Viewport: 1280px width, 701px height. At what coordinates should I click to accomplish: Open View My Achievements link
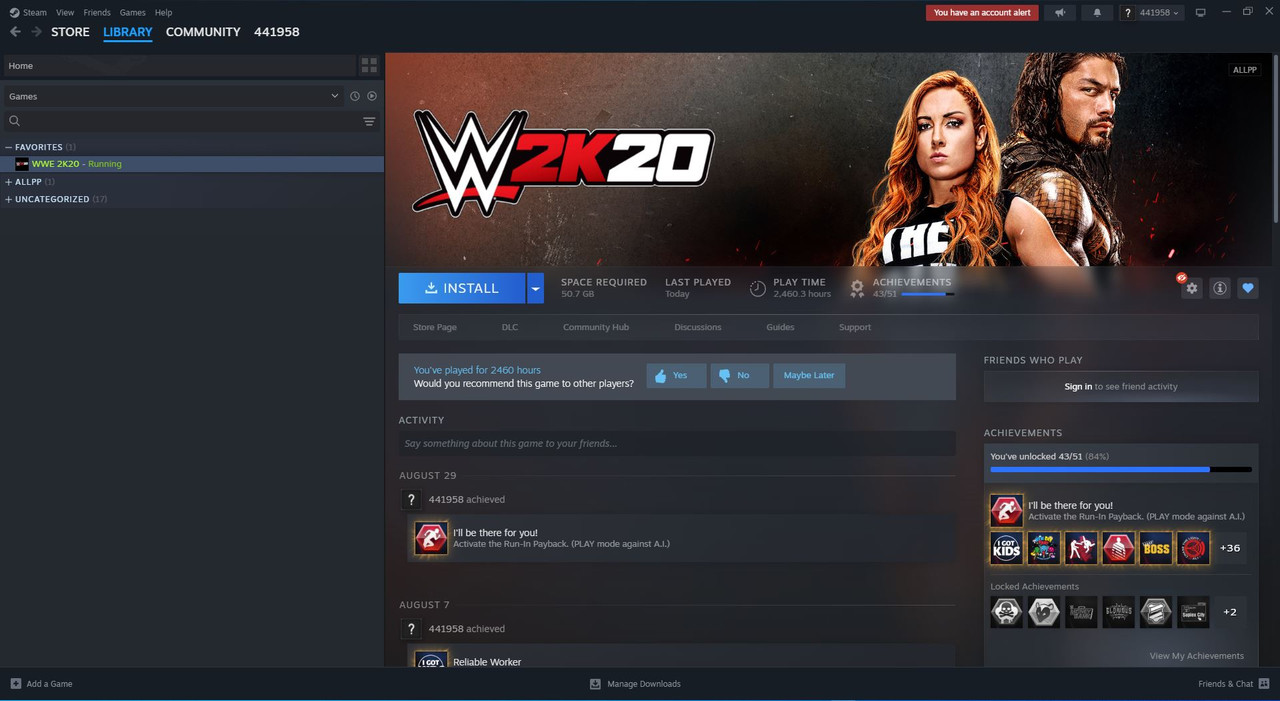point(1197,656)
